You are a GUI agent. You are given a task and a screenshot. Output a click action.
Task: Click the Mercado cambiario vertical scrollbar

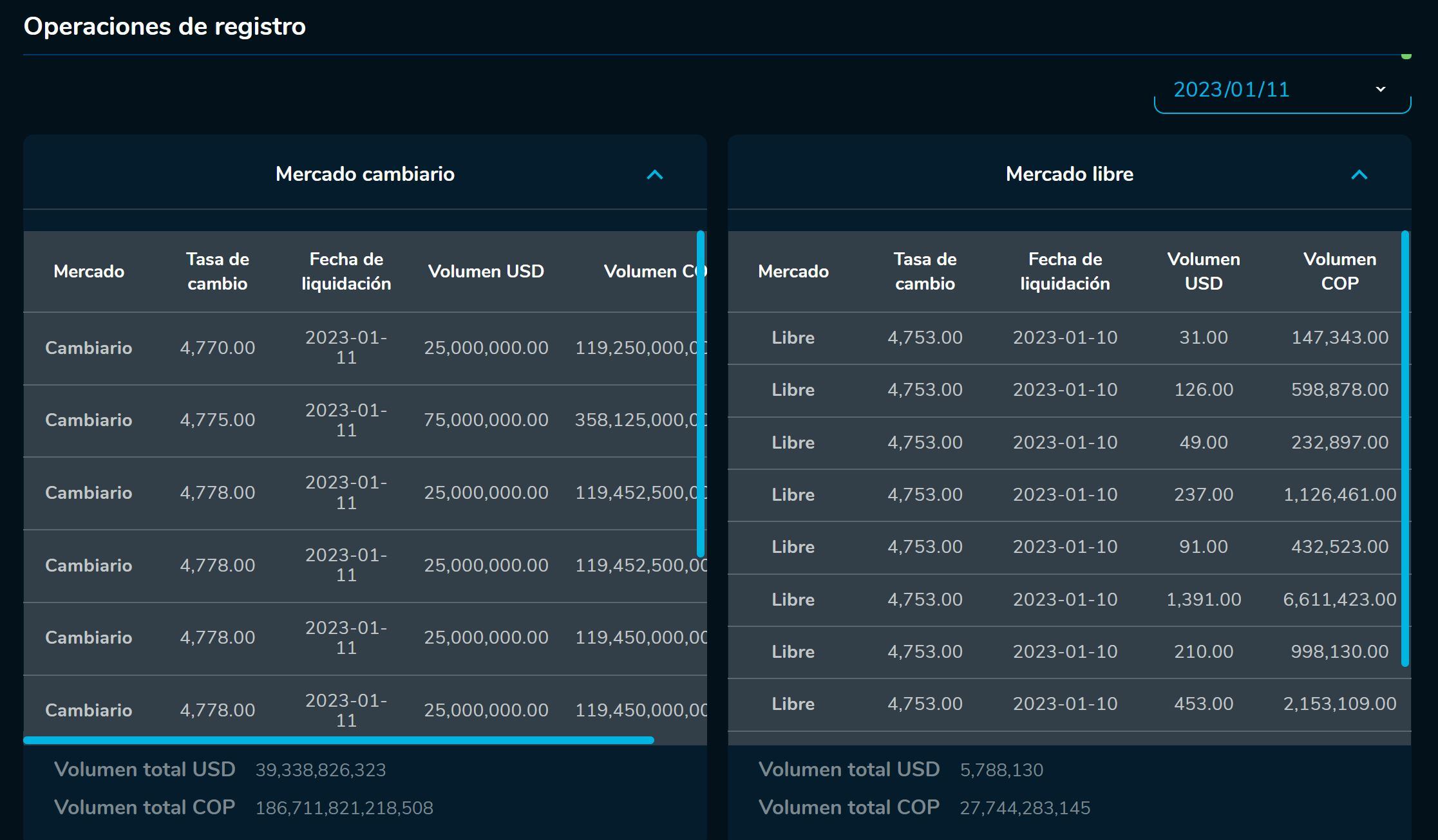tap(701, 393)
